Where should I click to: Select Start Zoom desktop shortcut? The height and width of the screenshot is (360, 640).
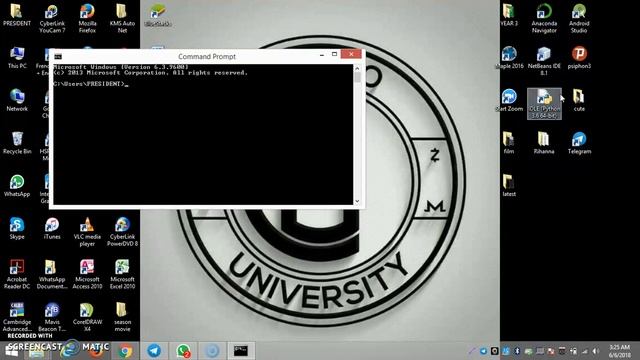coord(509,100)
